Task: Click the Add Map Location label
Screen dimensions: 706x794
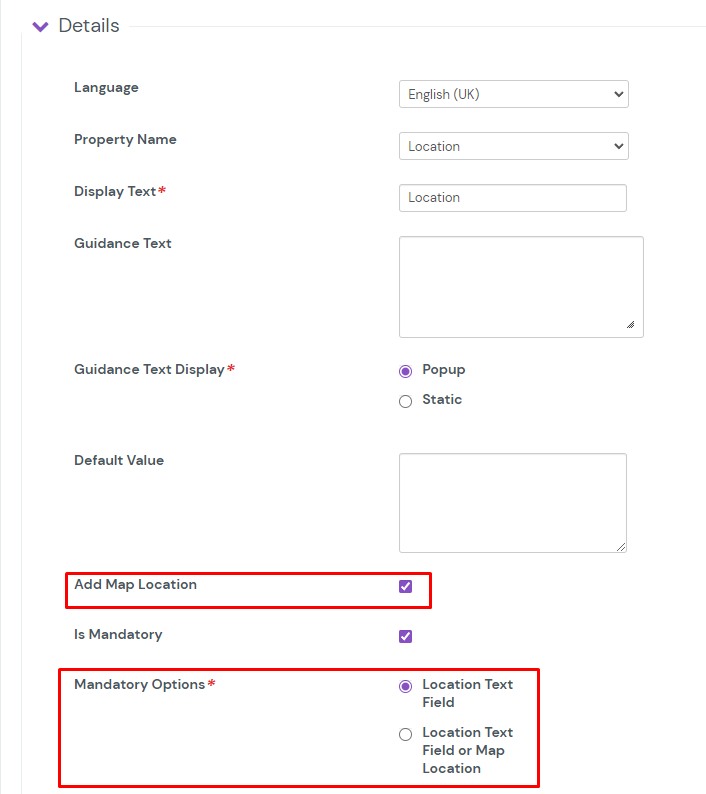Action: coord(135,584)
